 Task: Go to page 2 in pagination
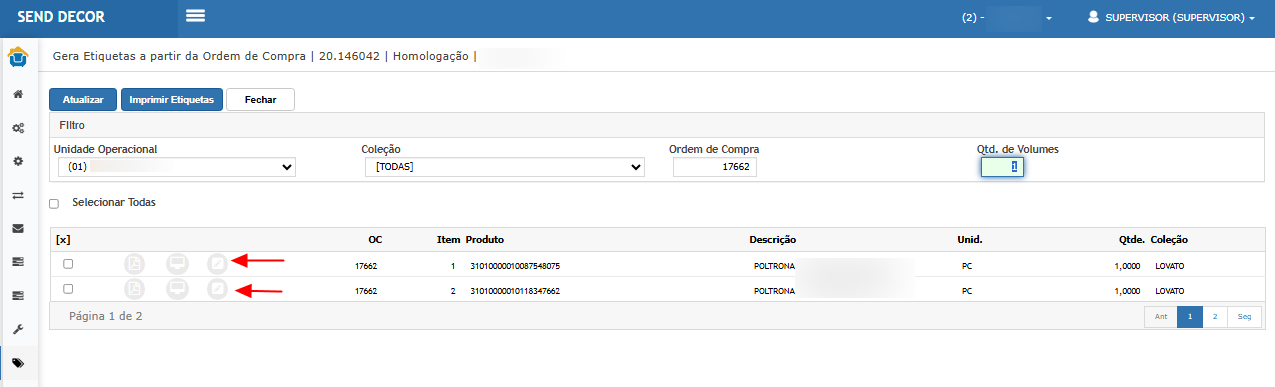1215,316
